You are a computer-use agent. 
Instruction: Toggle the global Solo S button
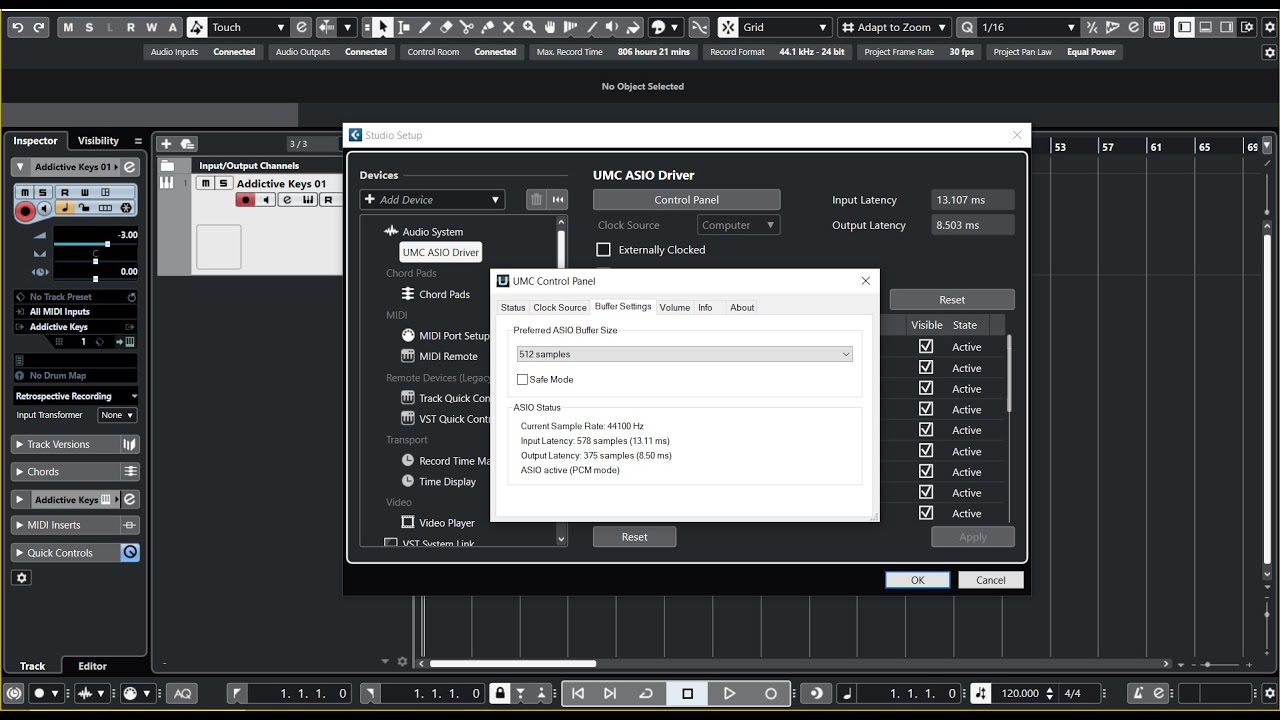click(x=89, y=27)
